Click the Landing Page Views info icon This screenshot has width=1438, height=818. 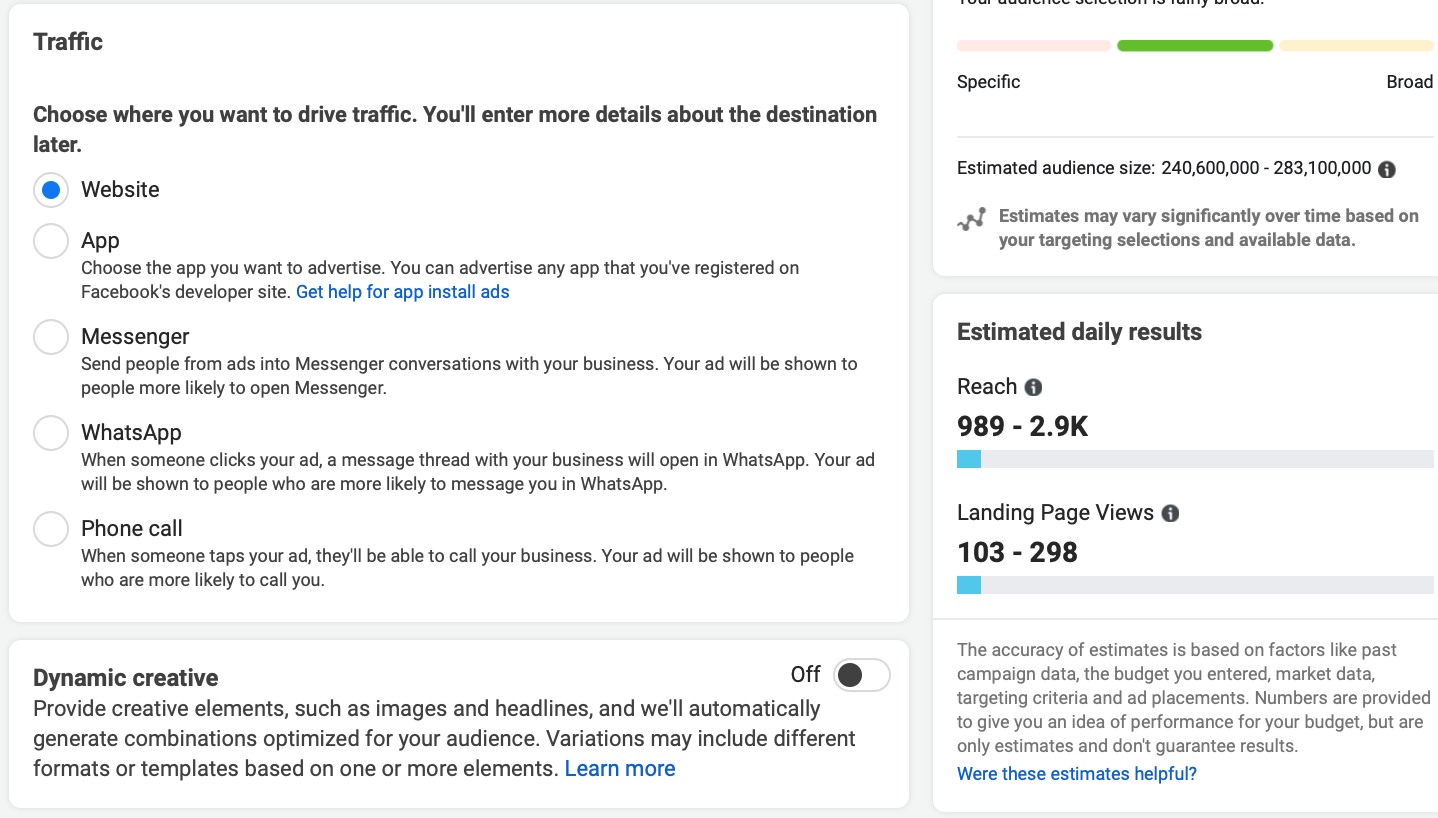[1170, 513]
